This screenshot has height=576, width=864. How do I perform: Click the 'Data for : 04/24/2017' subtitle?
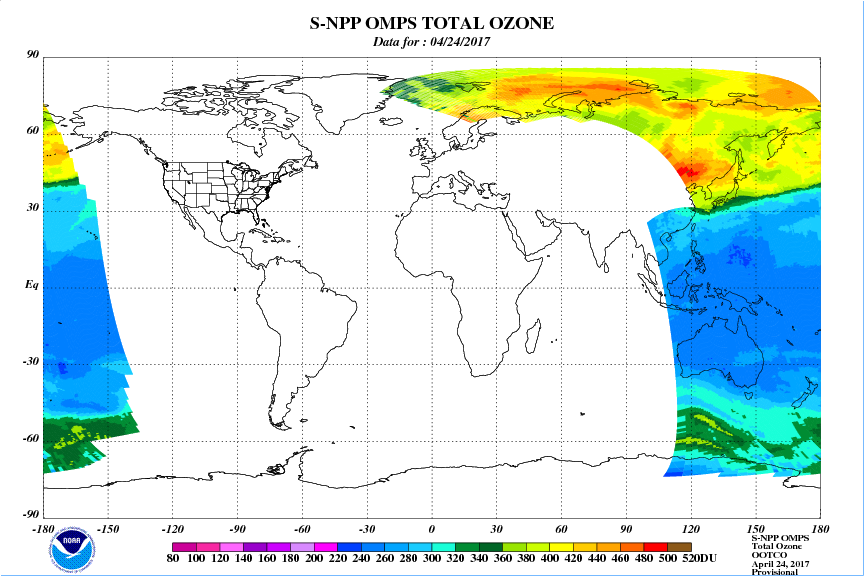431,42
